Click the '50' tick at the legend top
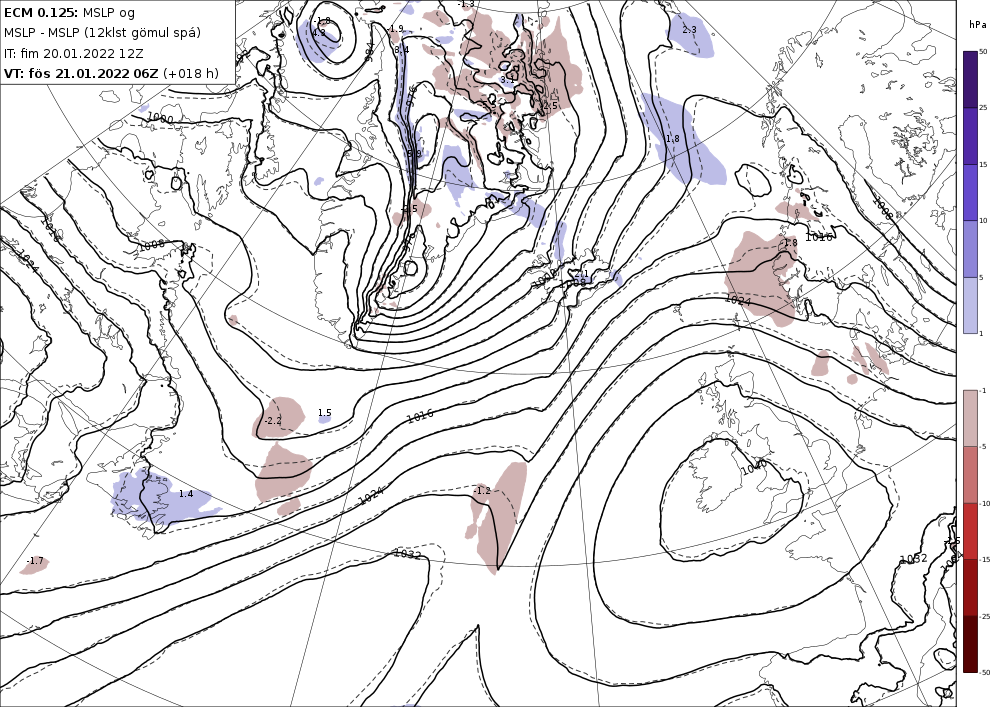1000x707 pixels. pos(983,52)
